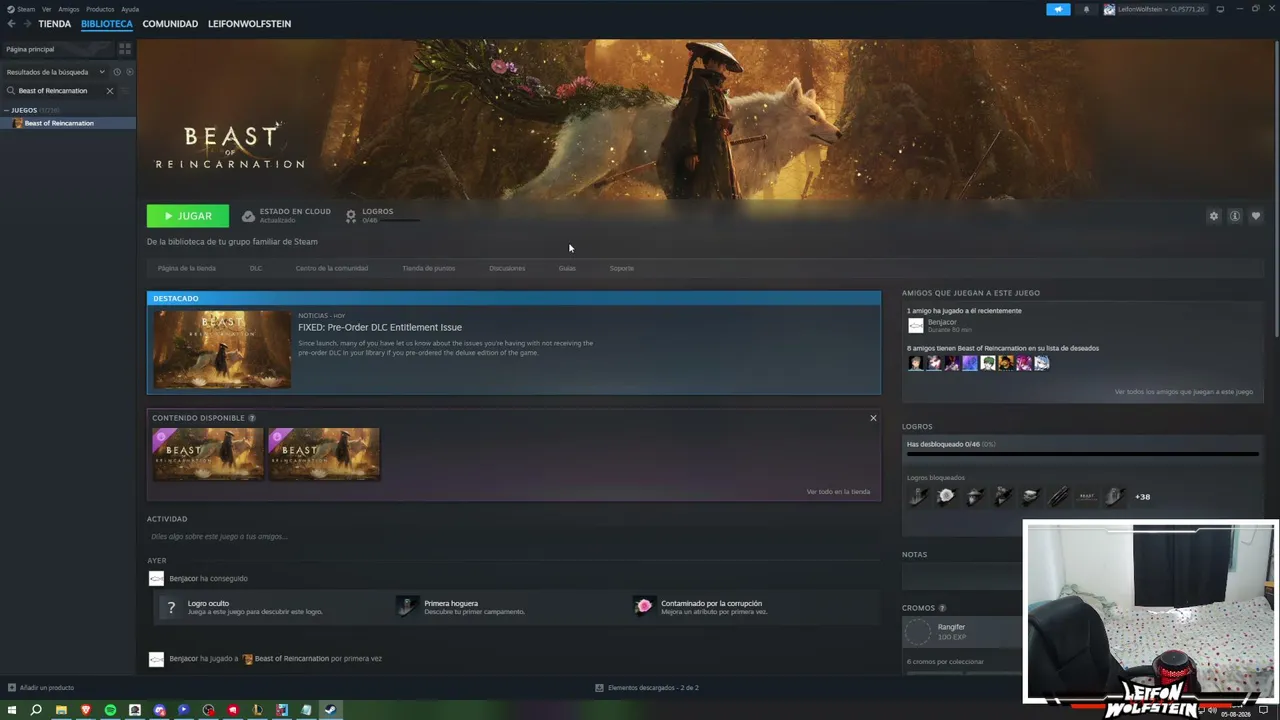Viewport: 1280px width, 720px height.
Task: Open the LEIFONWOLFSTEIN profile tab
Action: point(249,24)
